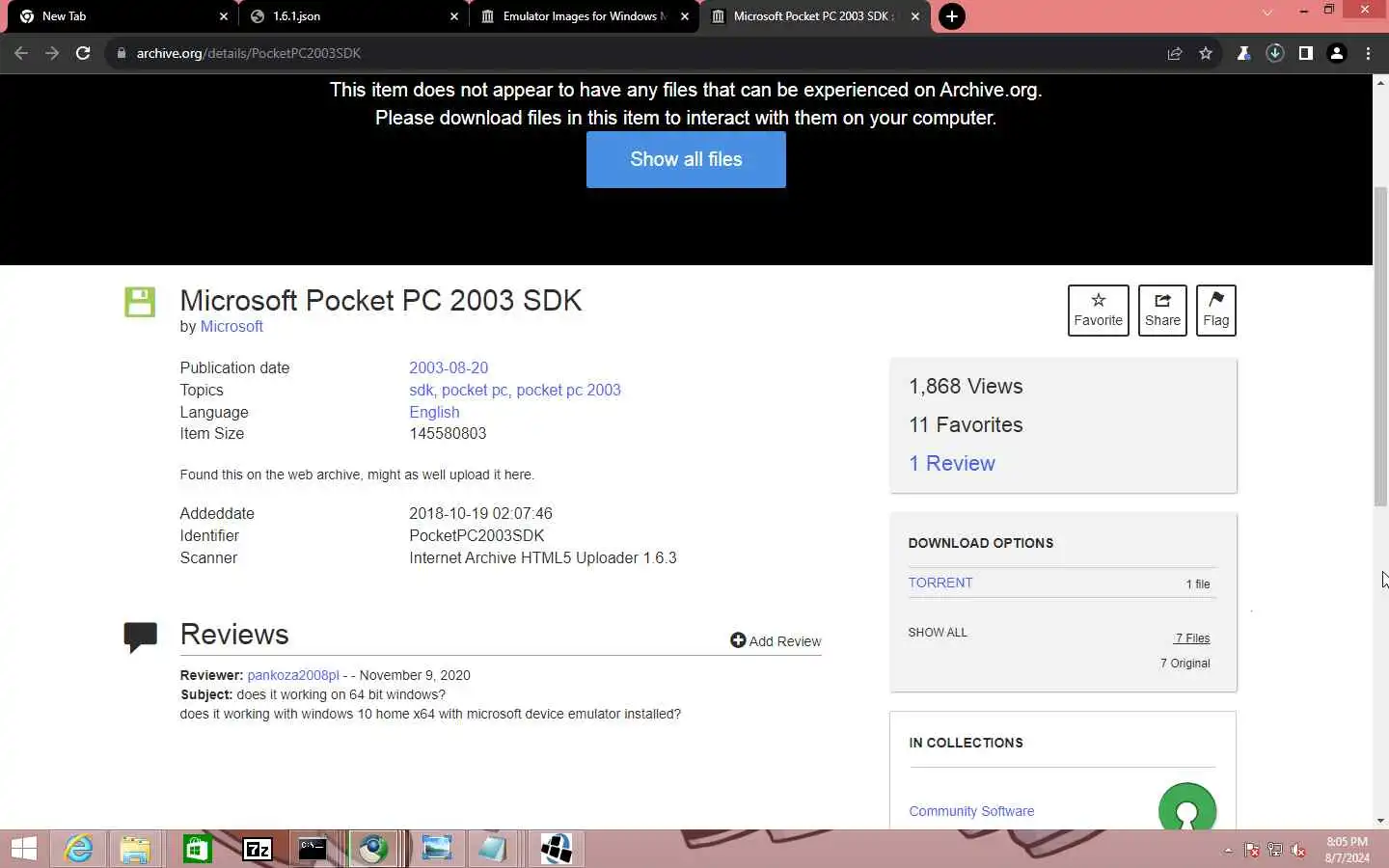Viewport: 1389px width, 868px height.
Task: Close the Microsoft Pocket PC 2003 SDK tab
Action: tap(915, 16)
